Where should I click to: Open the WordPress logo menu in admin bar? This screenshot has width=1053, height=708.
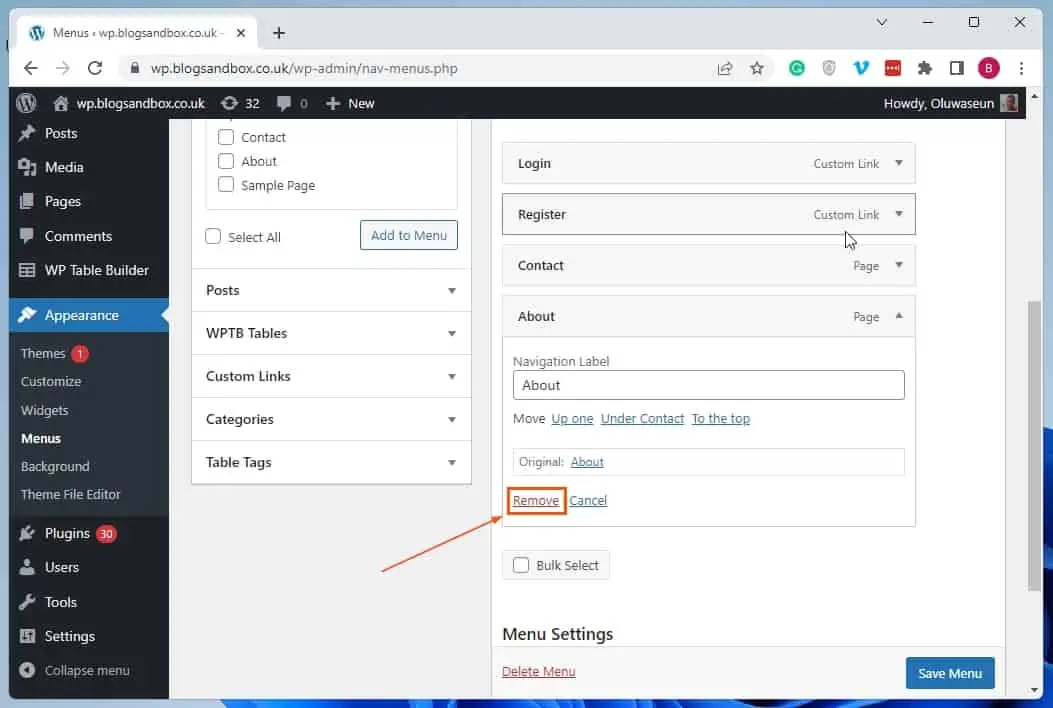(x=26, y=103)
